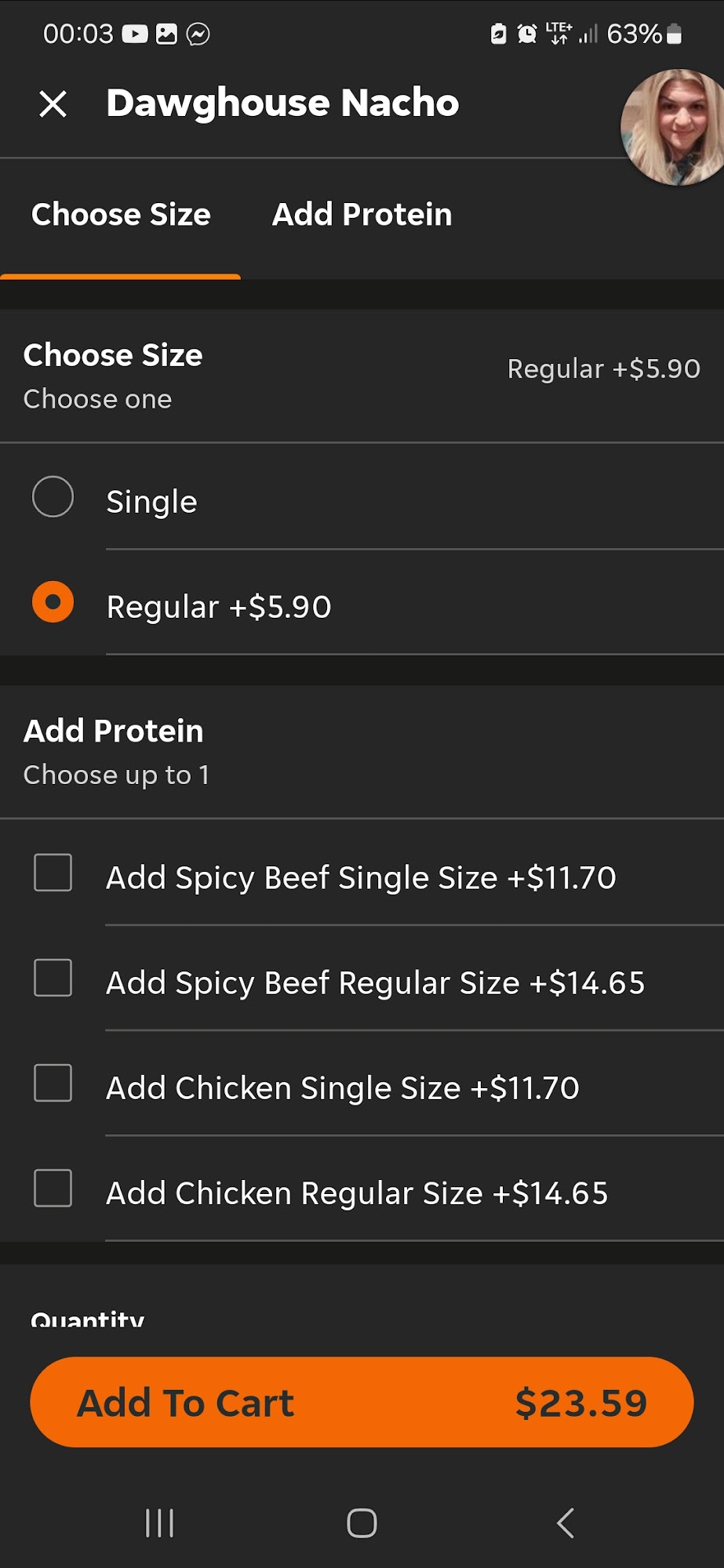Check Add Chicken Regular Size box
The width and height of the screenshot is (724, 1568).
53,1189
